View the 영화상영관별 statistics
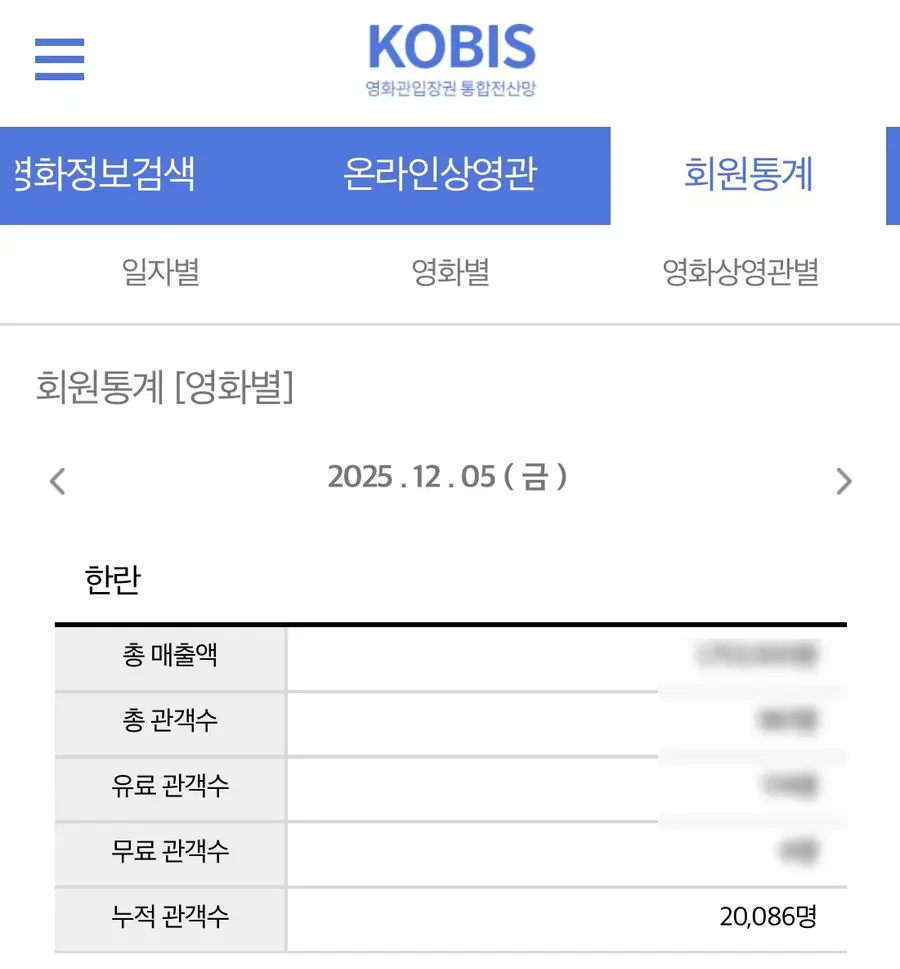The height and width of the screenshot is (969, 900). (741, 272)
